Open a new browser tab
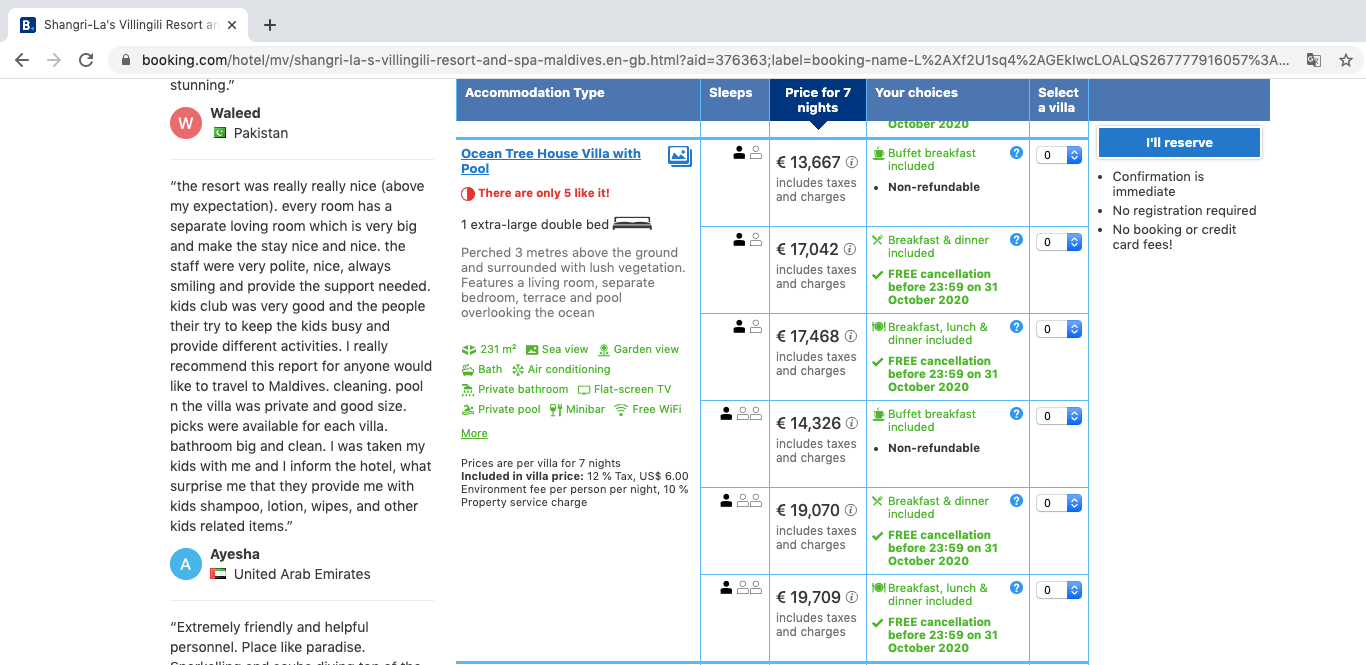Viewport: 1366px width, 665px height. tap(269, 25)
